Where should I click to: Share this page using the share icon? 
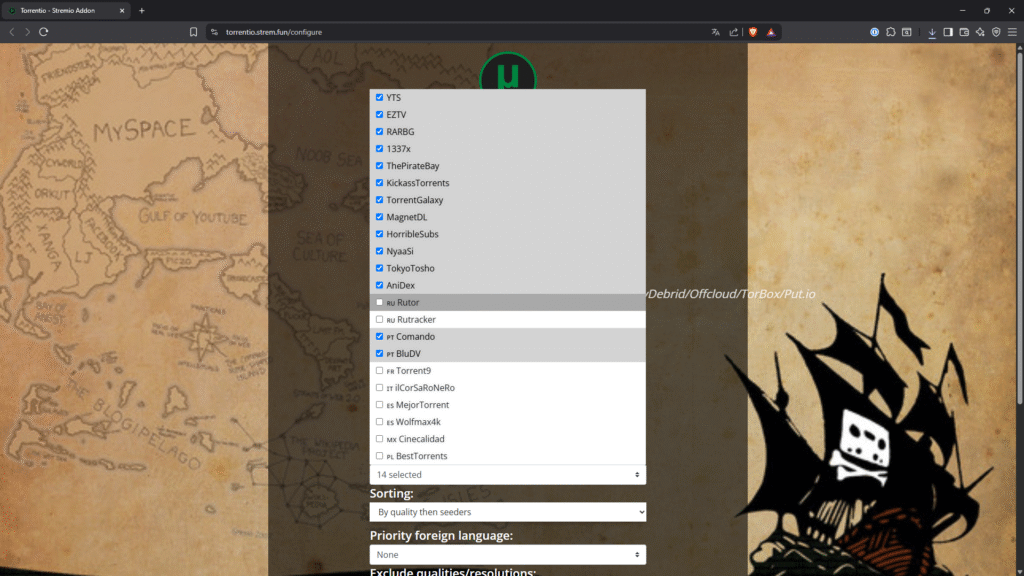734,32
